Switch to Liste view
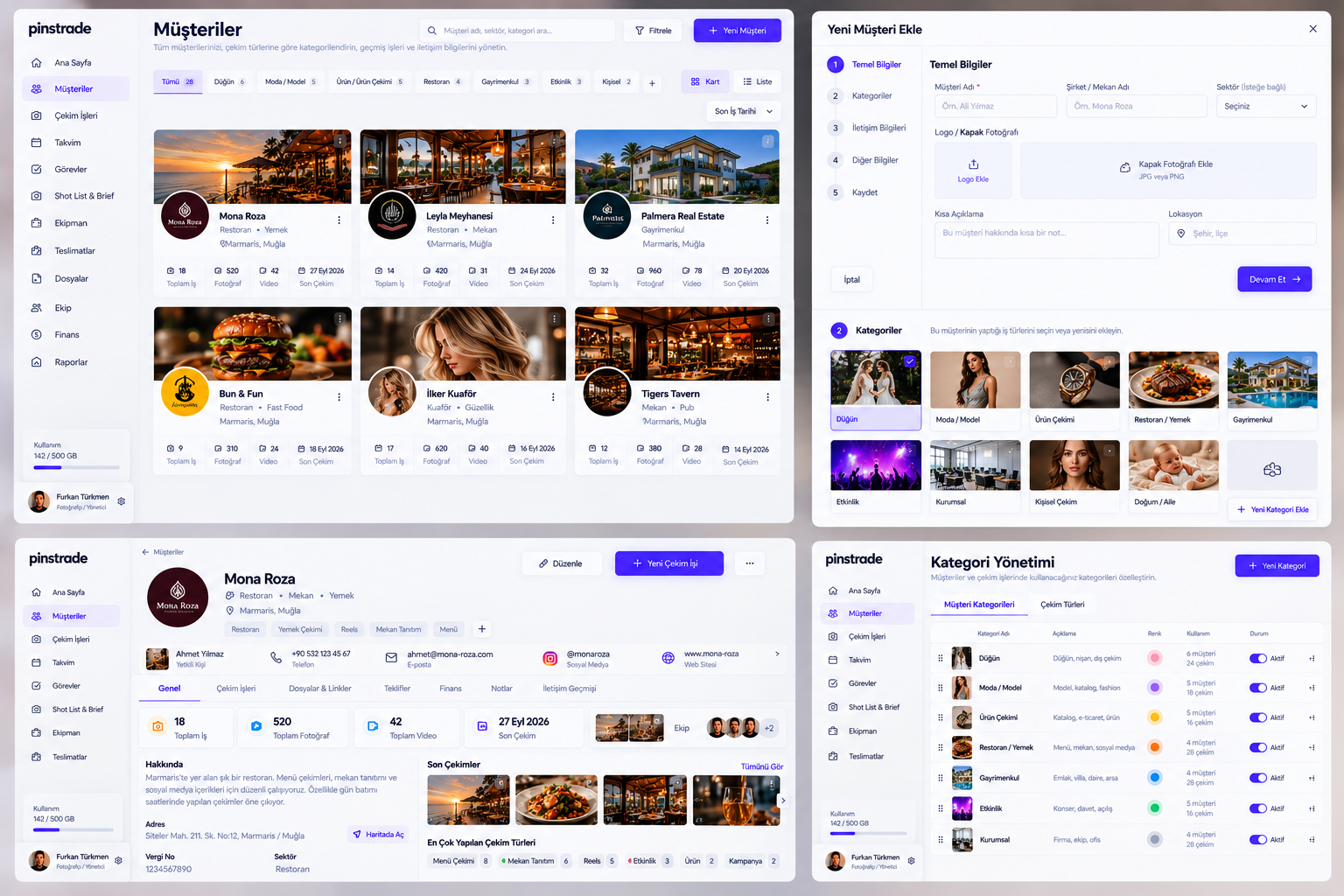 758,82
